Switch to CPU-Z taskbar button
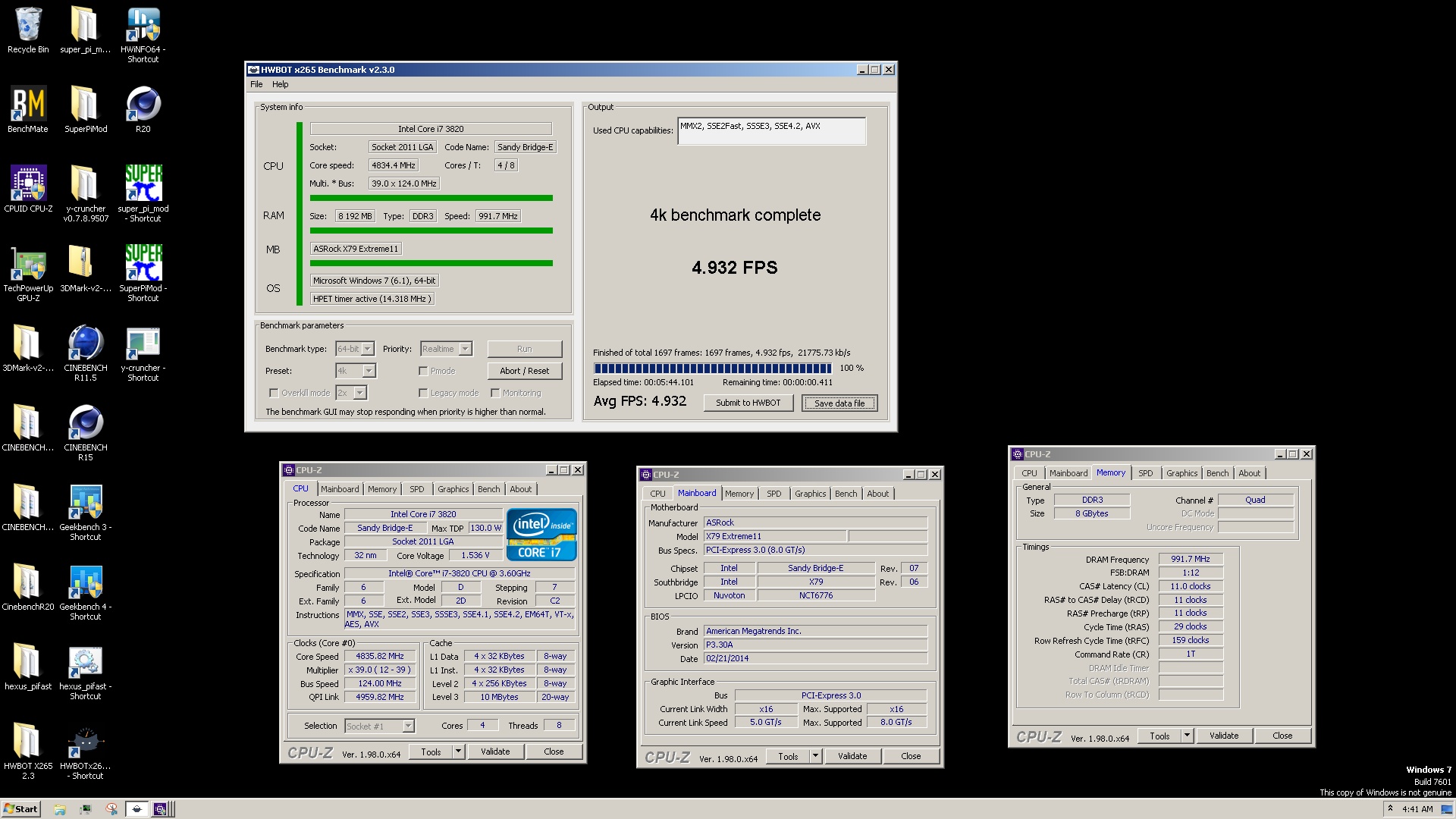 click(162, 809)
